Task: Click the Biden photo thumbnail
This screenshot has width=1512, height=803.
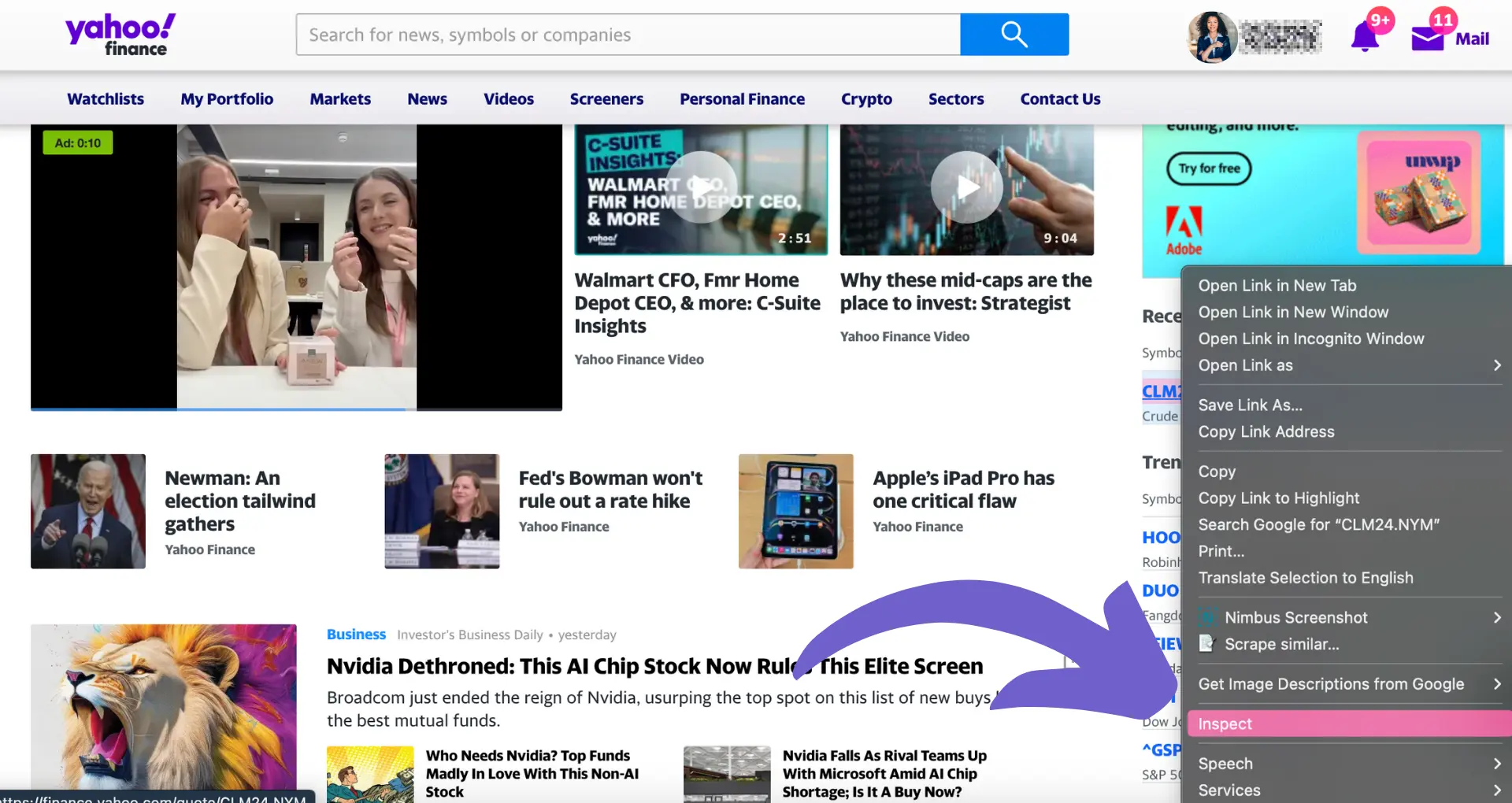Action: coord(88,511)
